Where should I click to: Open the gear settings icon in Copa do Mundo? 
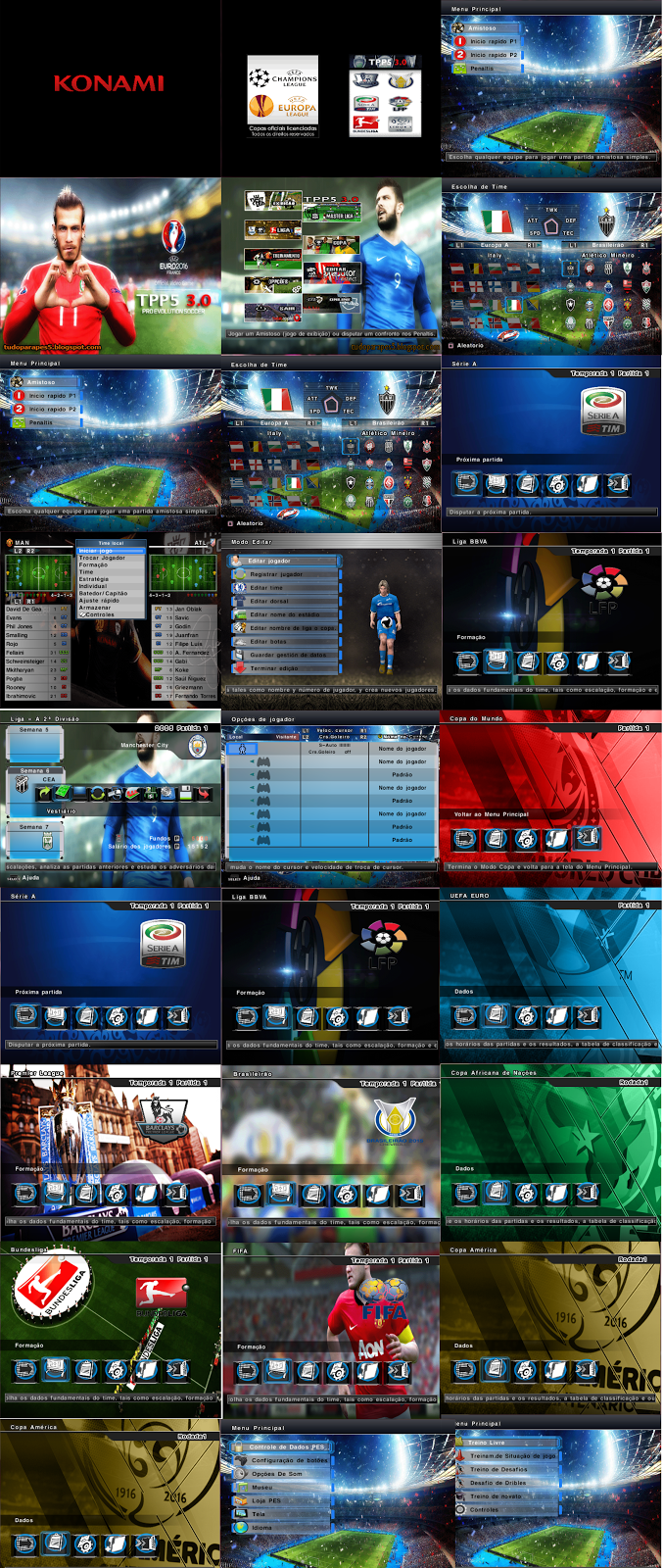[x=527, y=838]
